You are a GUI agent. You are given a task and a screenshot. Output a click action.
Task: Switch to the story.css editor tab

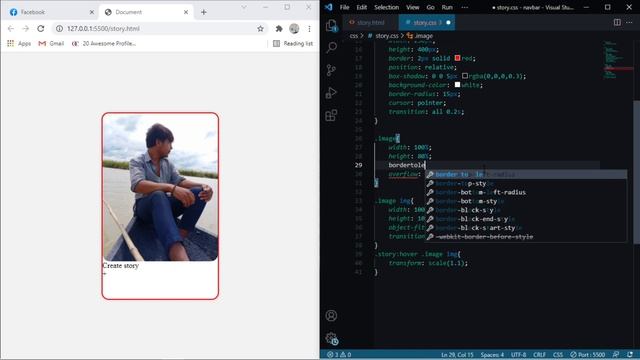point(427,22)
